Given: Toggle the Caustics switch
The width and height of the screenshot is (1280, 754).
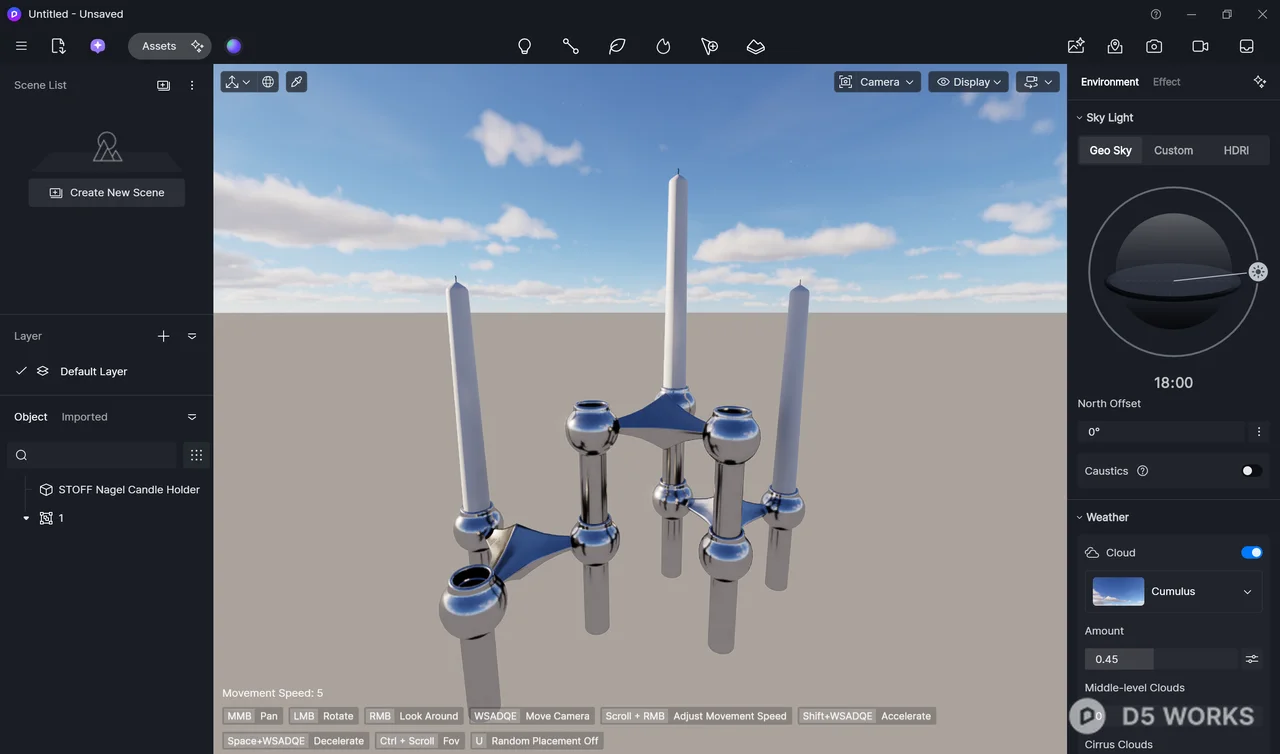Looking at the screenshot, I should pos(1251,471).
